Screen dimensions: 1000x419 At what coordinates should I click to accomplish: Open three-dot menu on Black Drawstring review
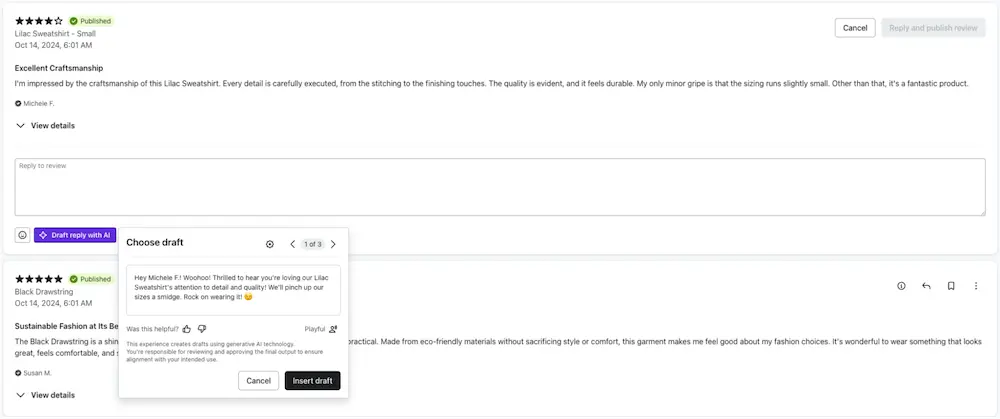pos(976,286)
